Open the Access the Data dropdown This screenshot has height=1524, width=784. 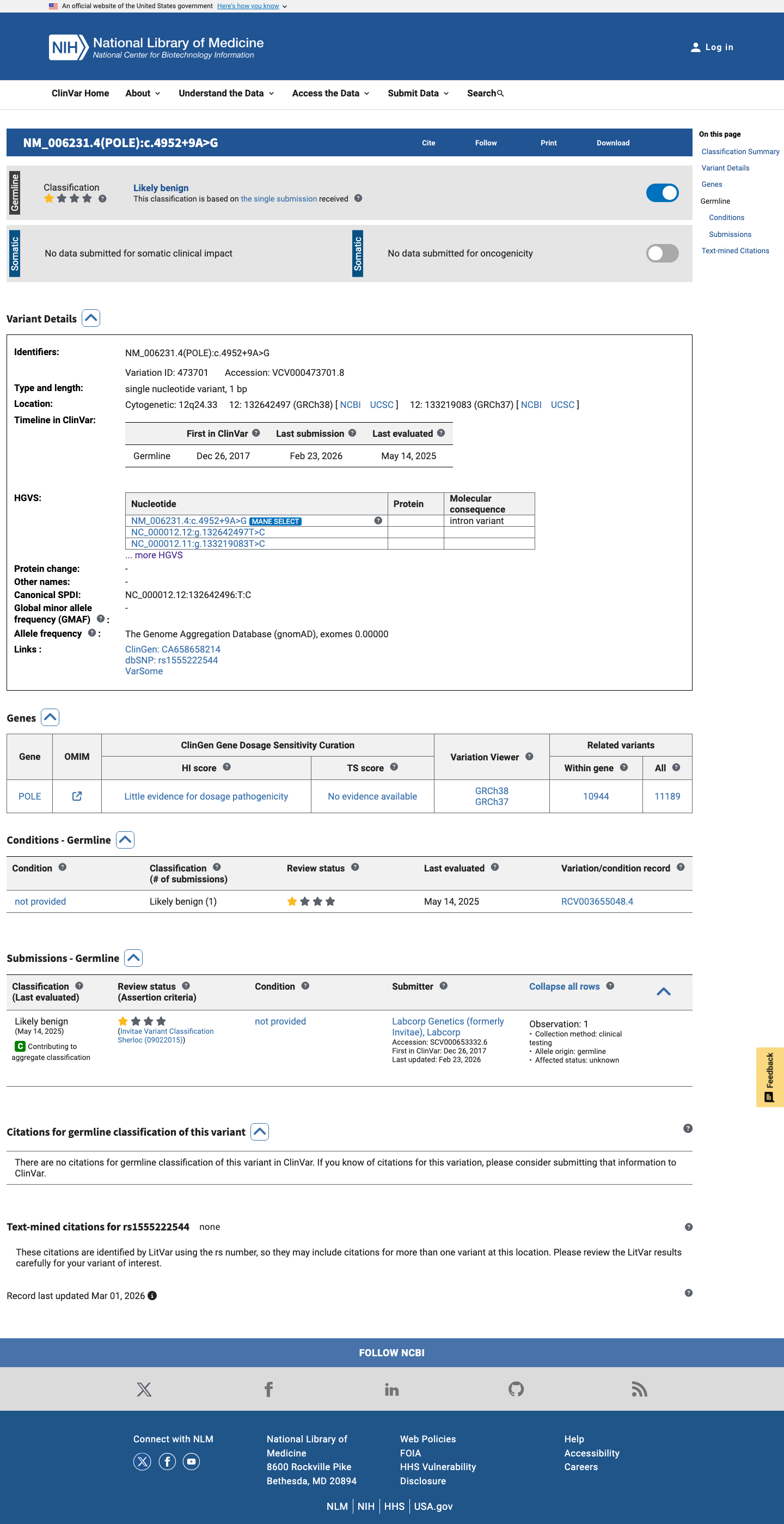point(330,94)
